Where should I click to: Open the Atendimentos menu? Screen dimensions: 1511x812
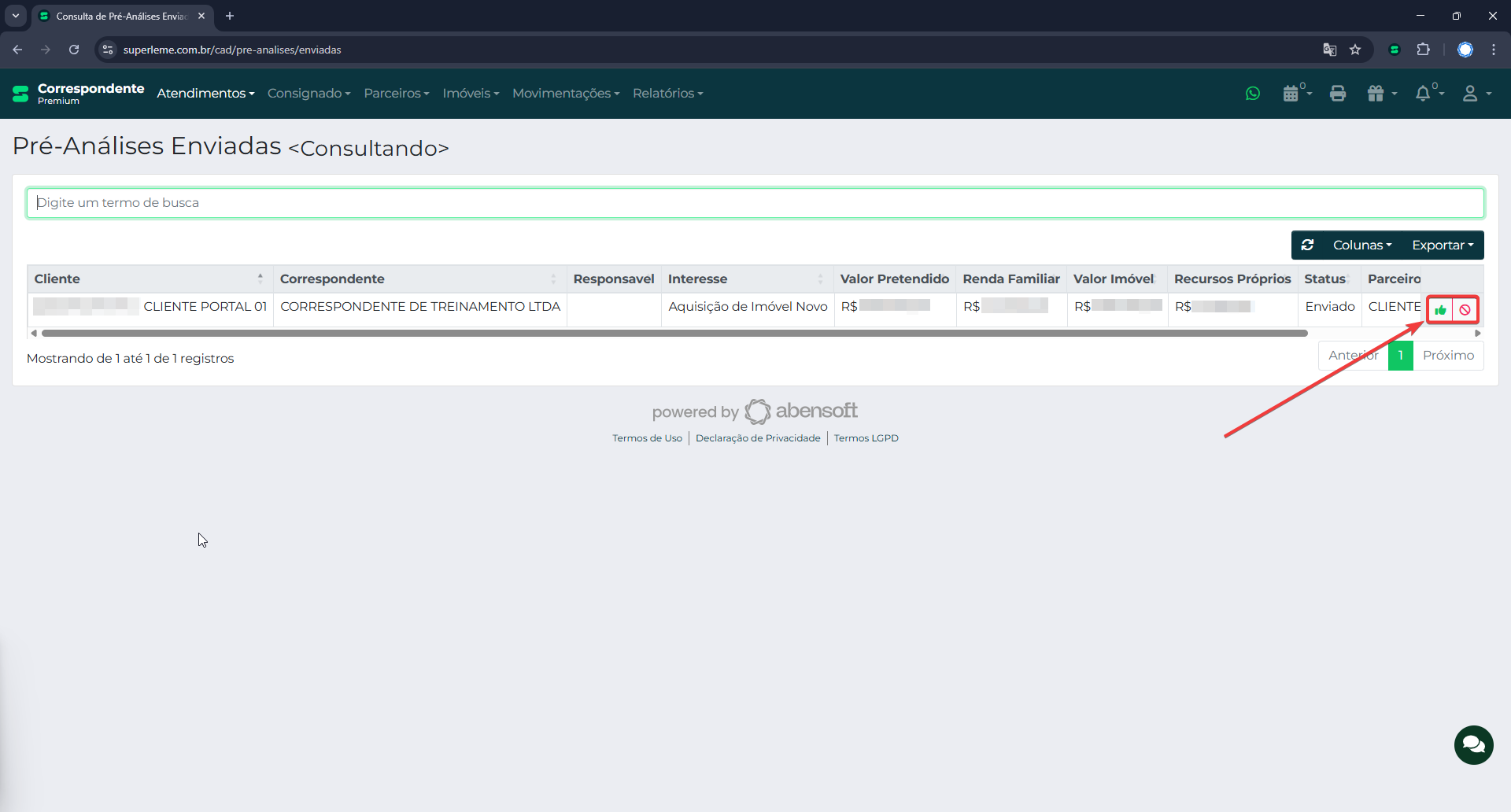click(x=205, y=93)
